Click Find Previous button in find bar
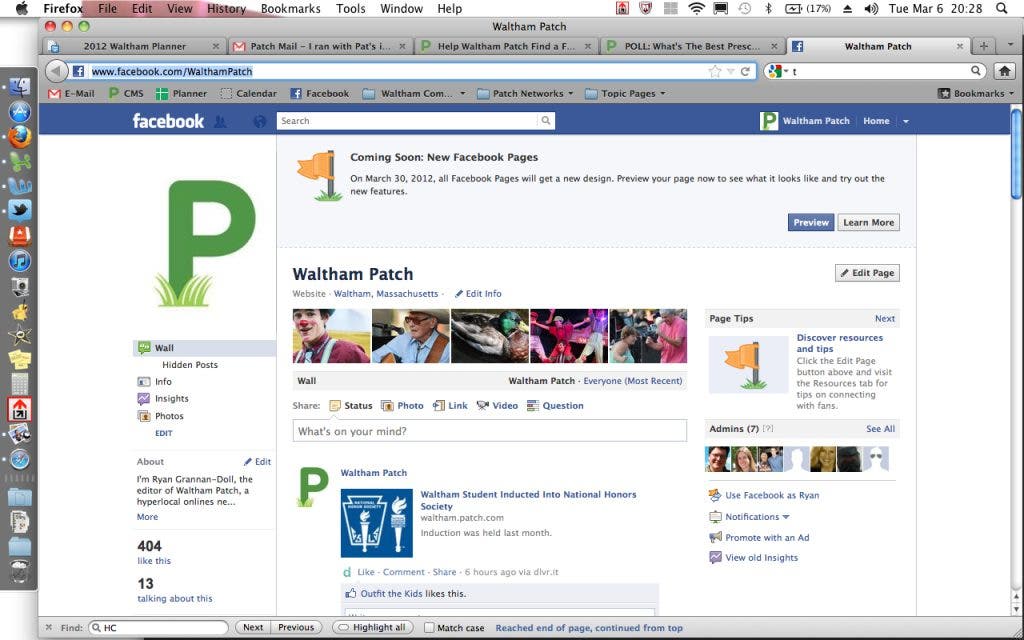The height and width of the screenshot is (640, 1024). [x=296, y=627]
